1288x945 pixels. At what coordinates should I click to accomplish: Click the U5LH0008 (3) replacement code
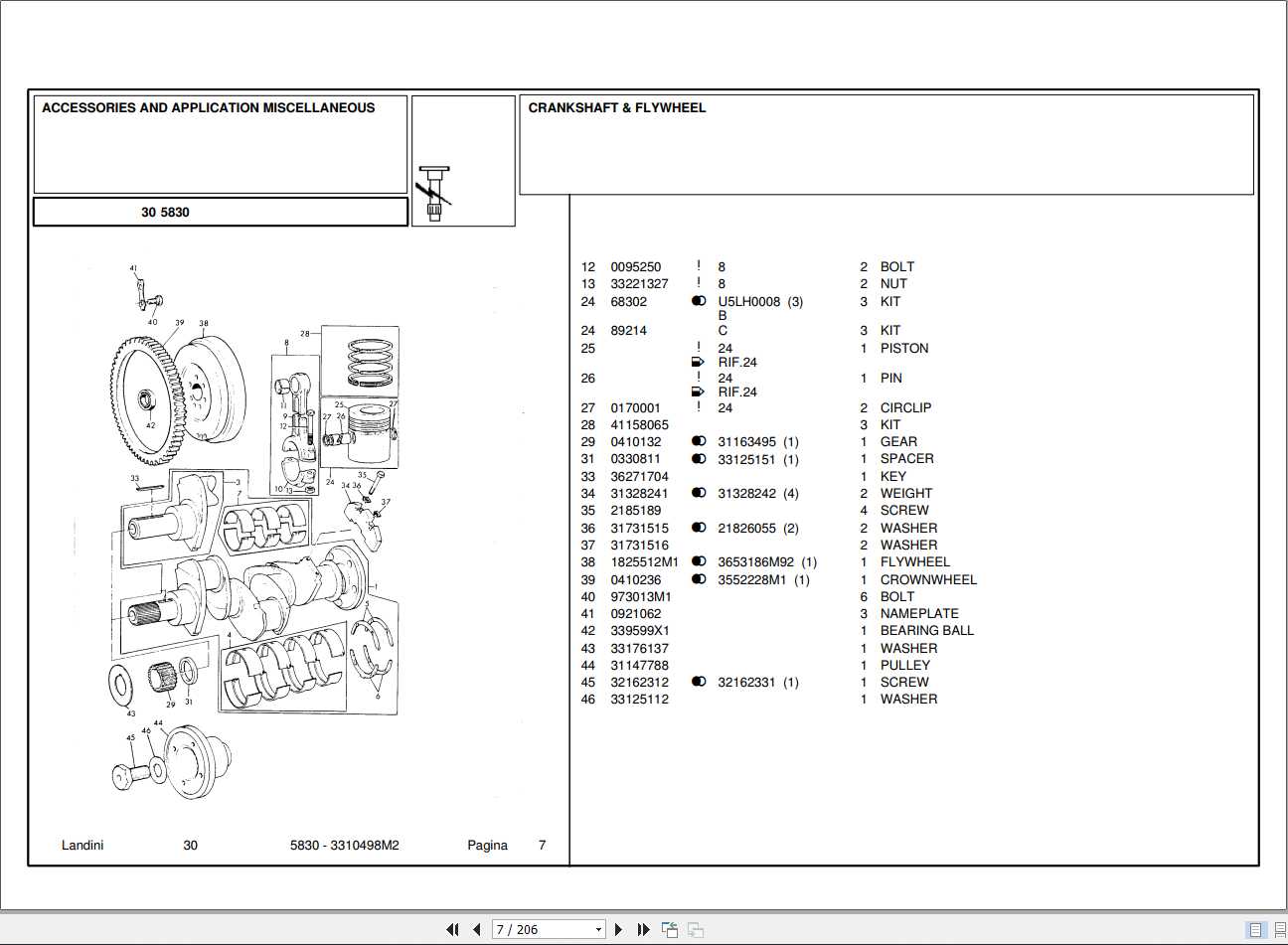tap(760, 301)
